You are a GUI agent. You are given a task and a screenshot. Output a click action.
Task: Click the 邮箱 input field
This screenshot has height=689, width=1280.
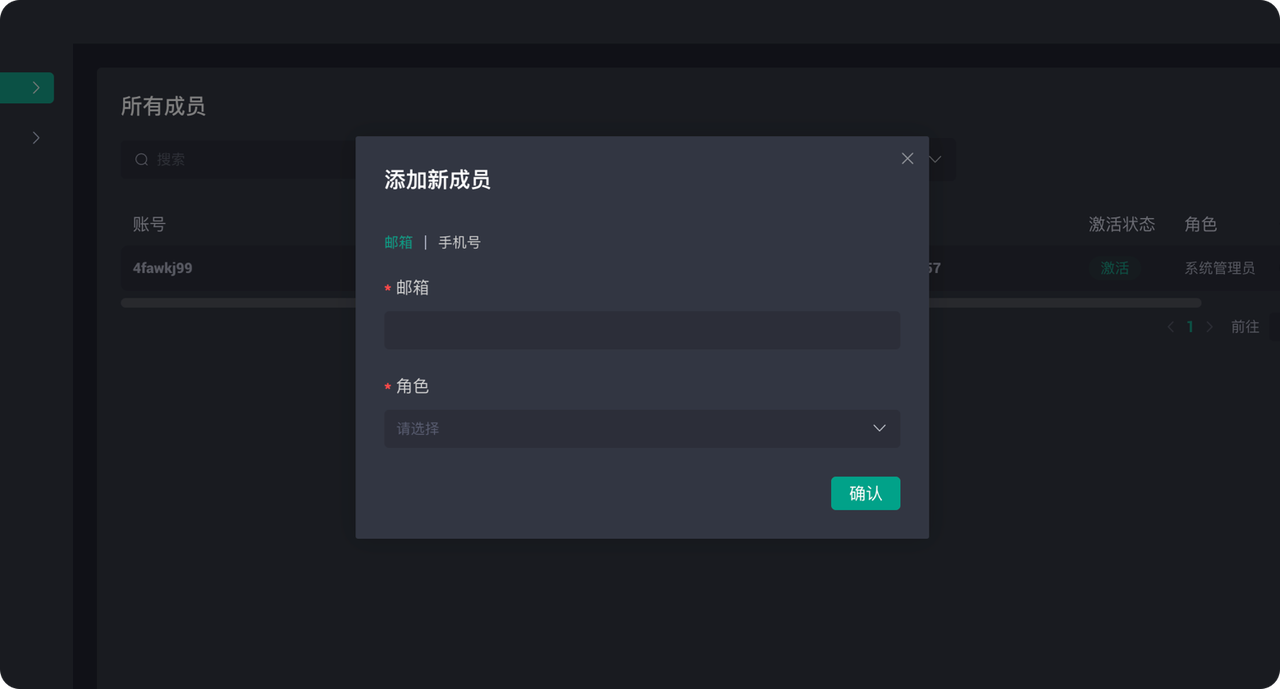click(642, 330)
